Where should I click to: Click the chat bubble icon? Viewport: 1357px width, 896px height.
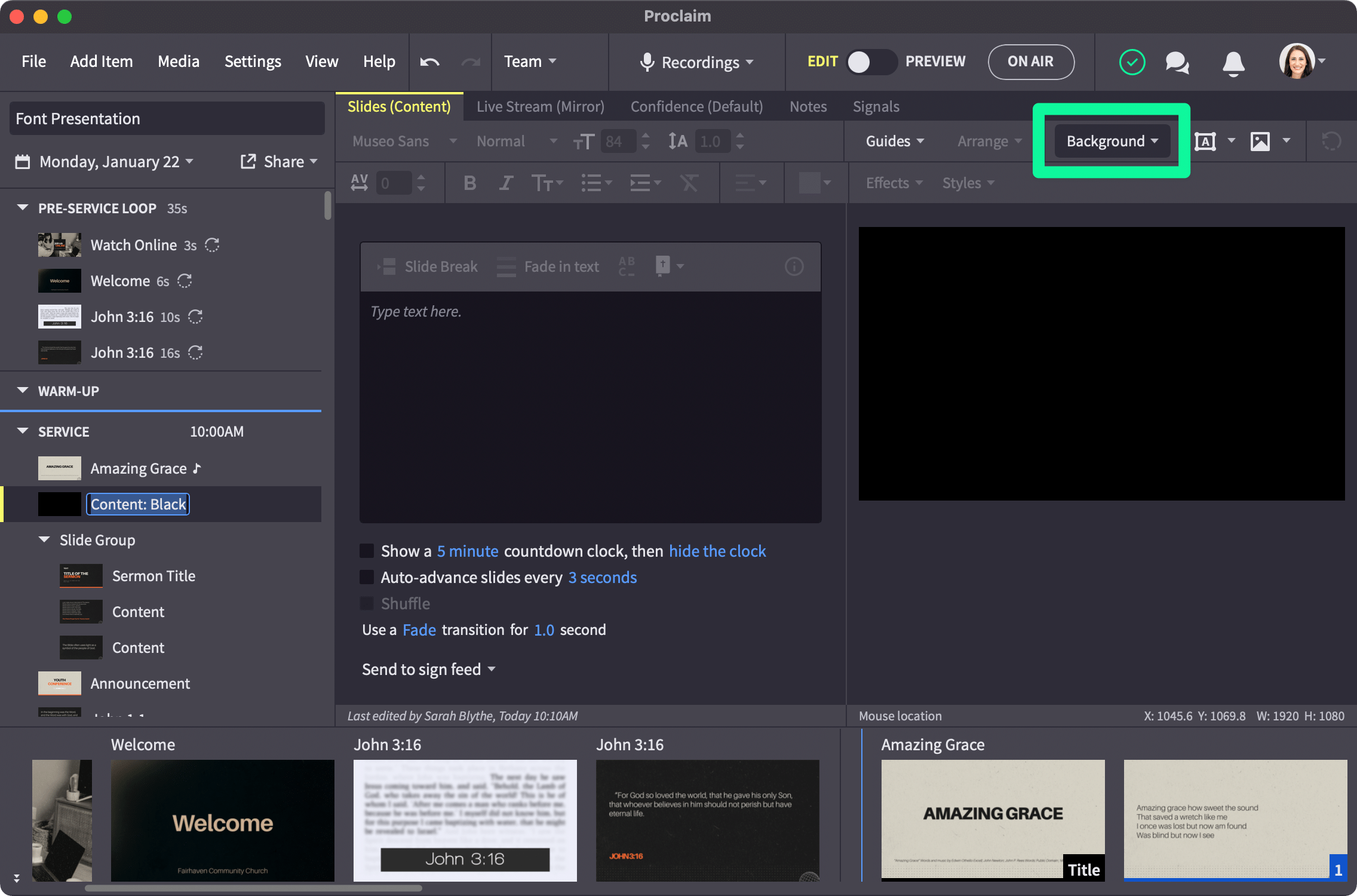point(1179,62)
